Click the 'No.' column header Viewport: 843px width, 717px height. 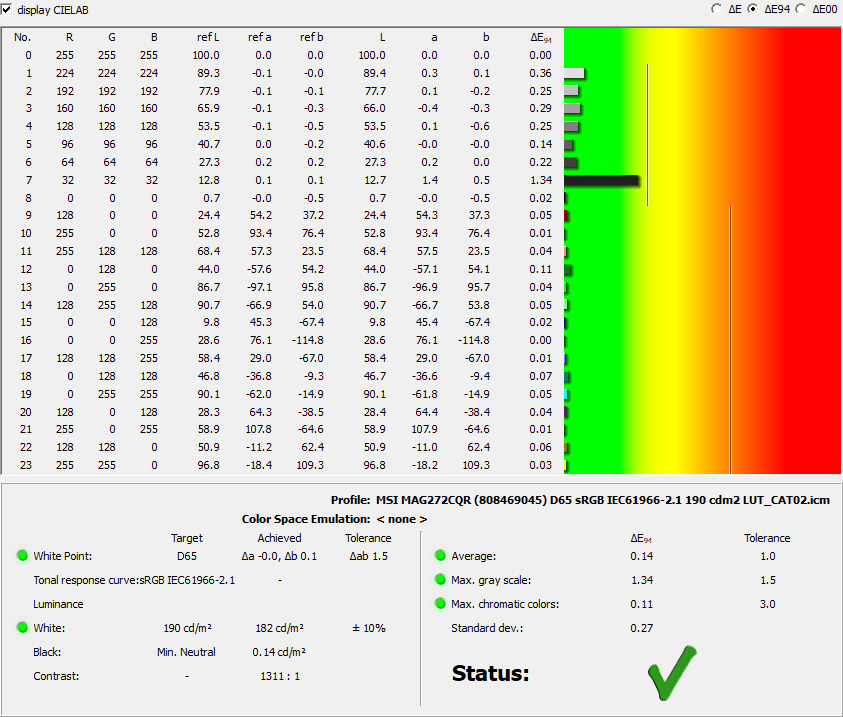point(23,37)
